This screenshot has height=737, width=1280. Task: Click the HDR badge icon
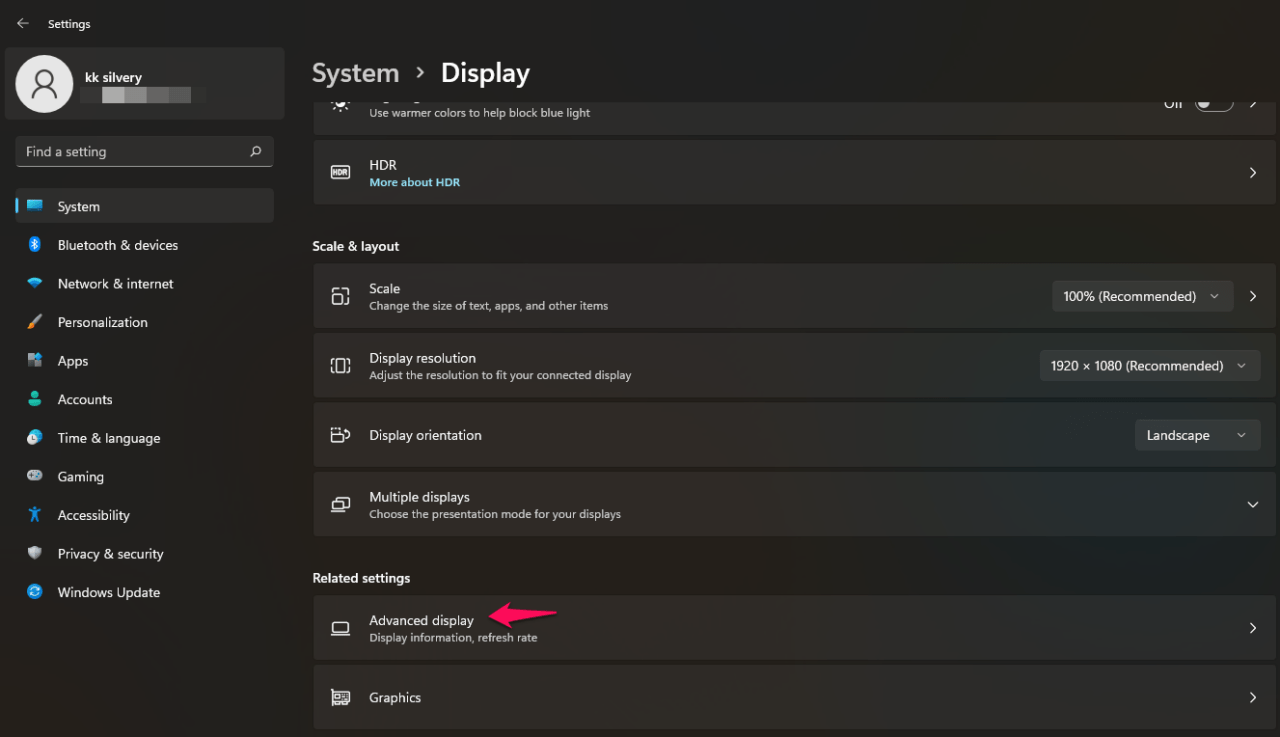pyautogui.click(x=340, y=173)
